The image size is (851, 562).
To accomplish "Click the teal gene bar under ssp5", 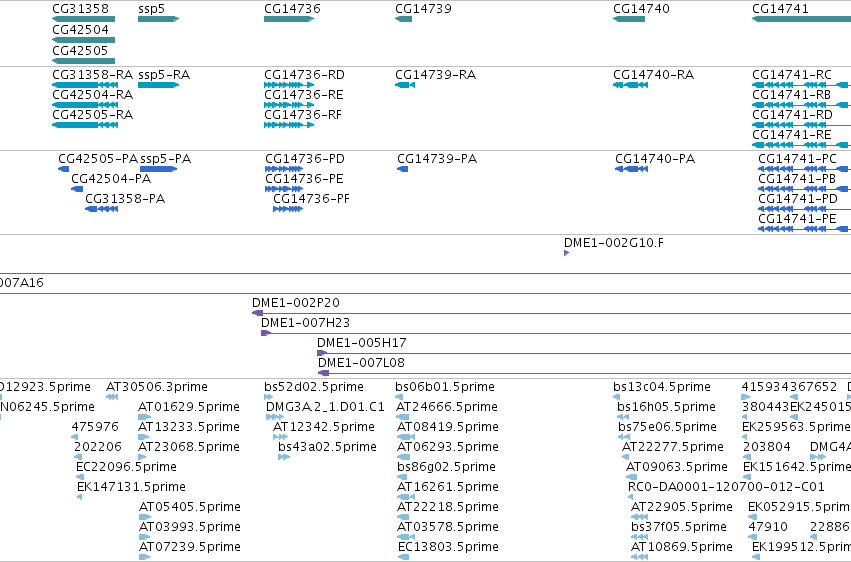I will point(158,19).
